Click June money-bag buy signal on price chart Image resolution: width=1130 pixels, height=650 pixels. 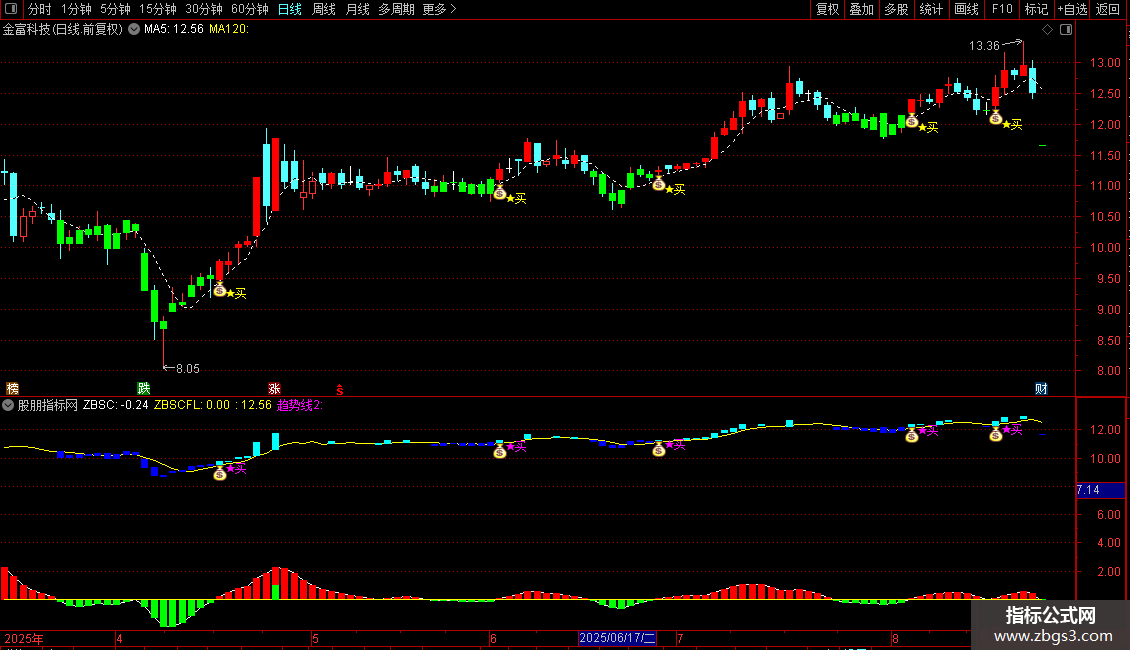point(499,192)
